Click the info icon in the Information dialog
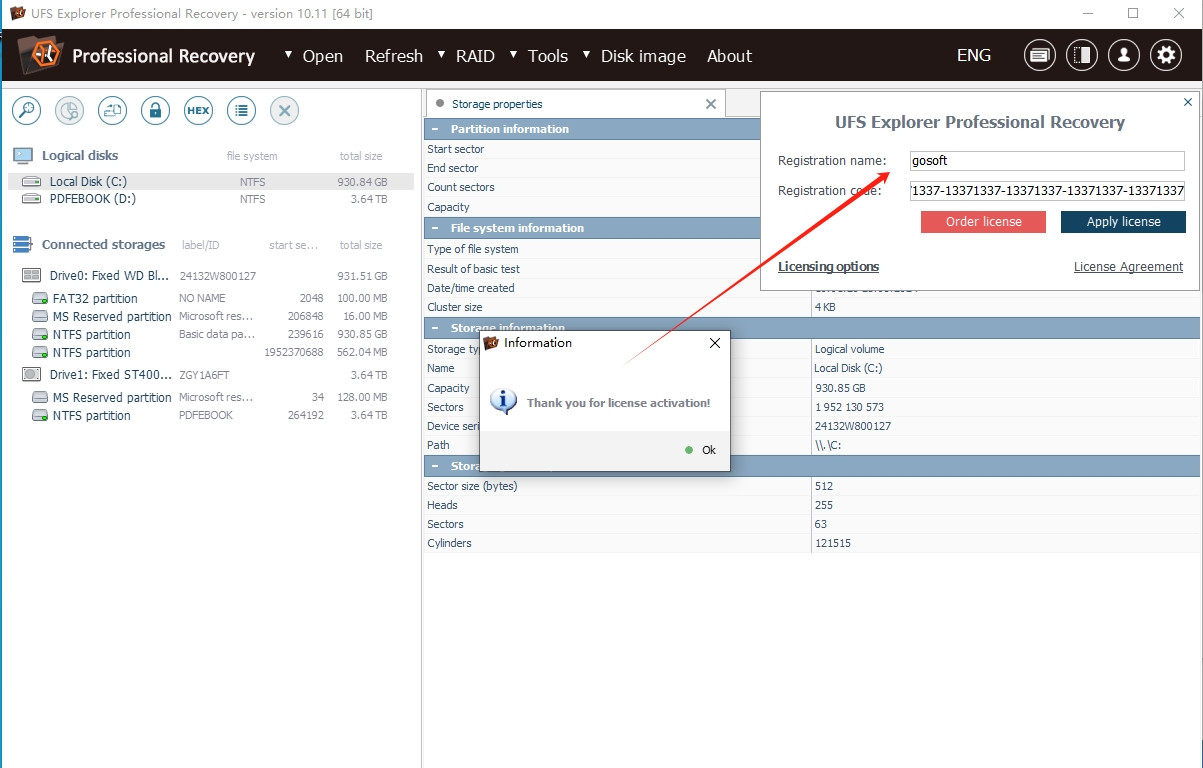The height and width of the screenshot is (768, 1203). pyautogui.click(x=503, y=402)
